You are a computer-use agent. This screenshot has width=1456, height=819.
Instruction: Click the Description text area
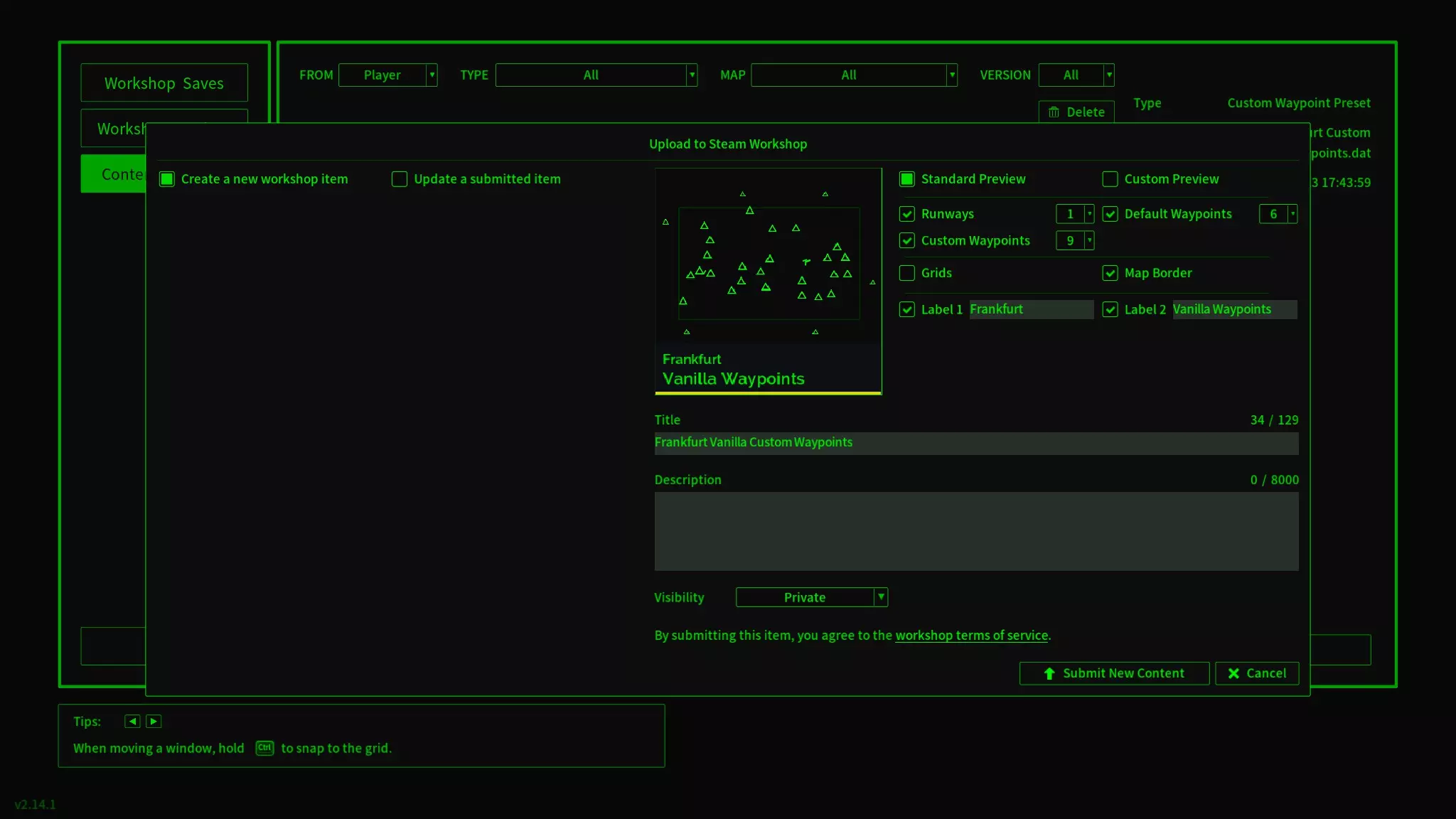(976, 531)
